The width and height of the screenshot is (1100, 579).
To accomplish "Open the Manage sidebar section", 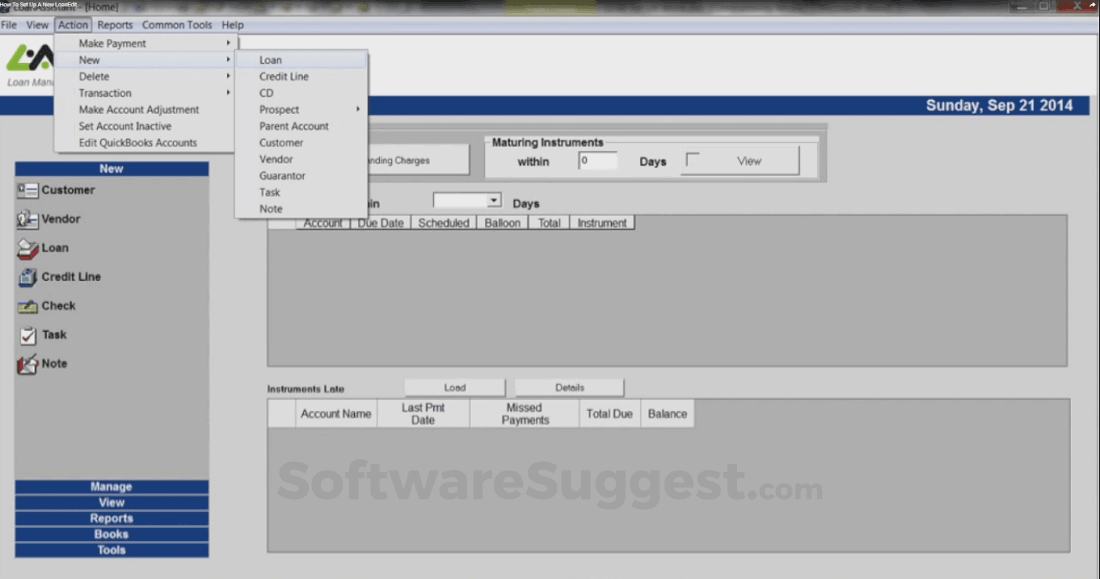I will (x=112, y=486).
